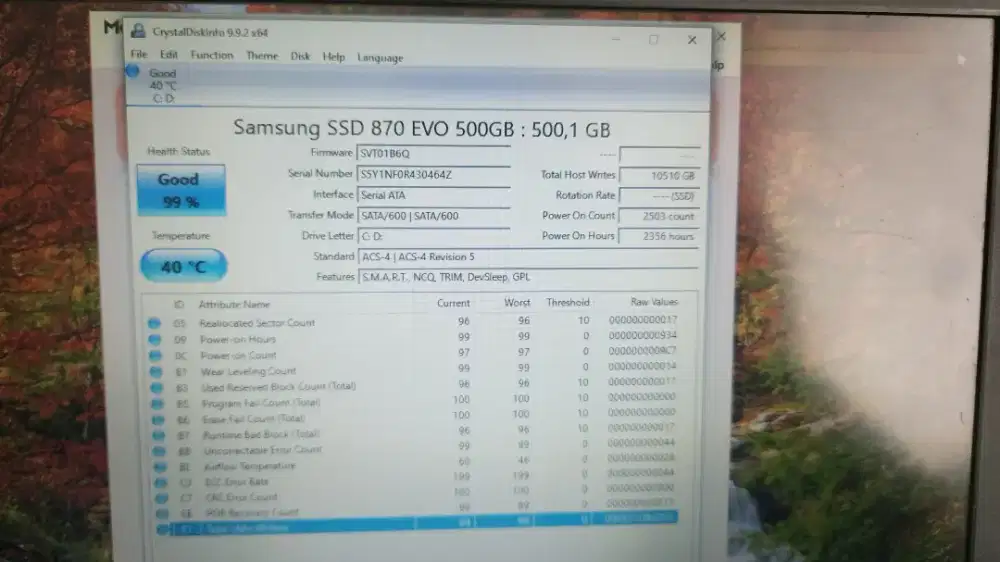Select the Reallocated Sector Count row text
This screenshot has width=1000, height=562.
click(x=257, y=323)
